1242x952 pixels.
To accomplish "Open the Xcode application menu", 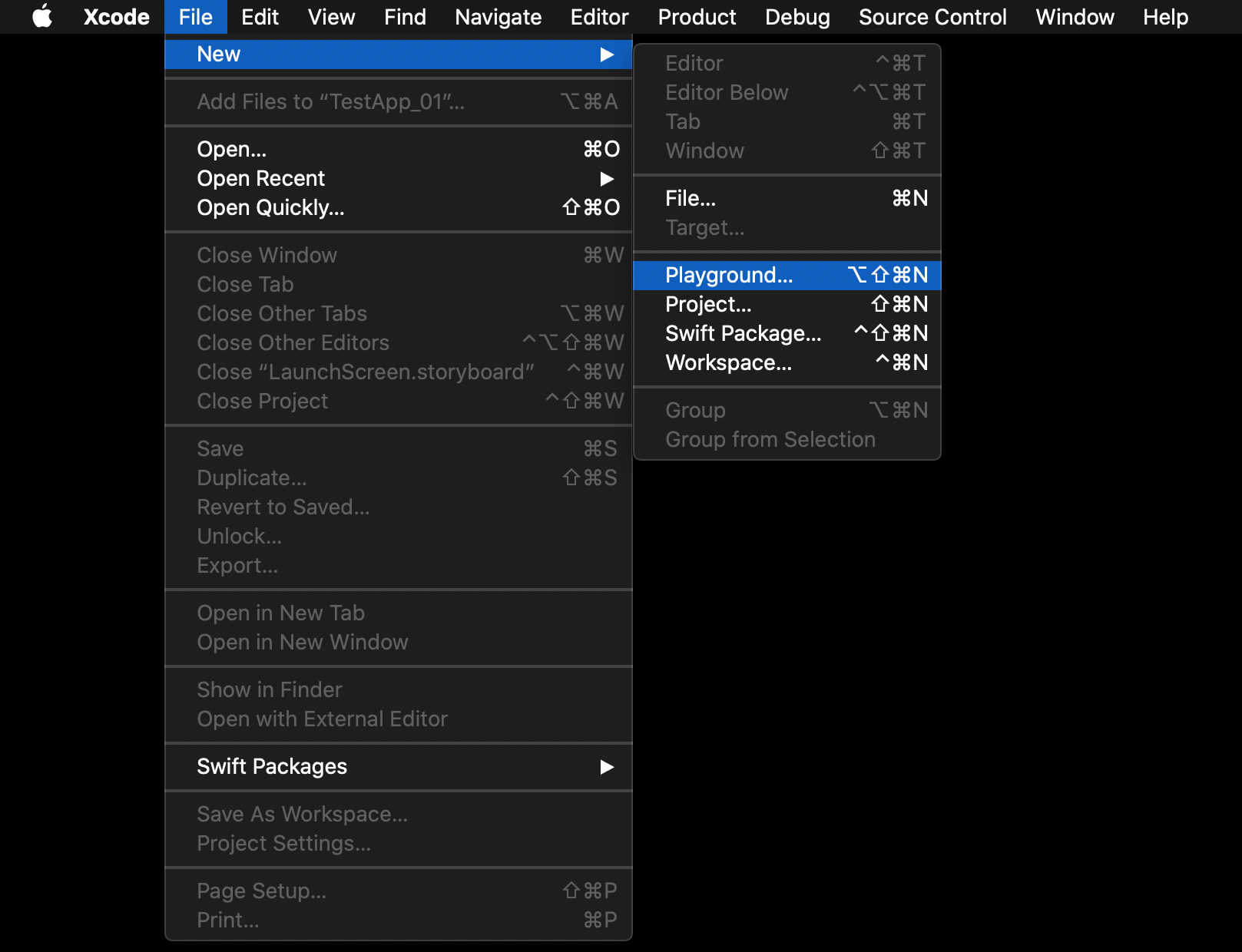I will pyautogui.click(x=117, y=17).
